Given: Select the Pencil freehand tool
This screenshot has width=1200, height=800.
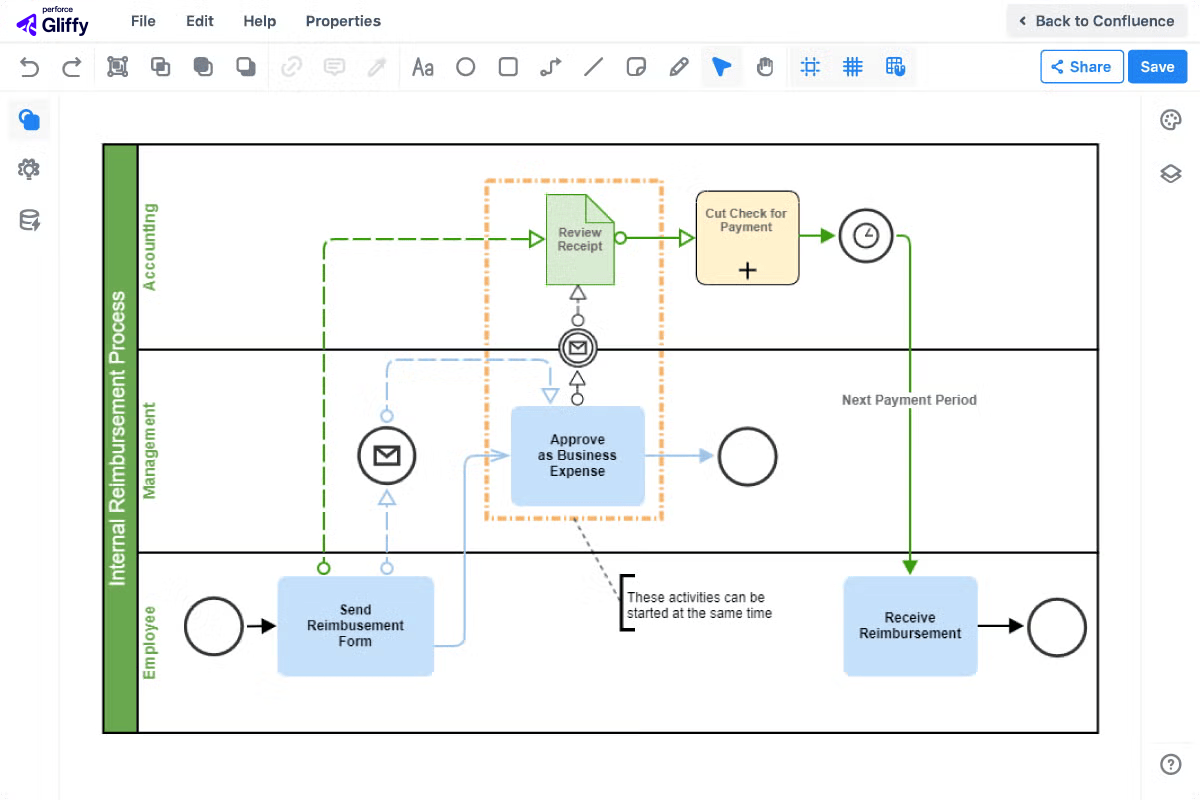Looking at the screenshot, I should [x=679, y=67].
